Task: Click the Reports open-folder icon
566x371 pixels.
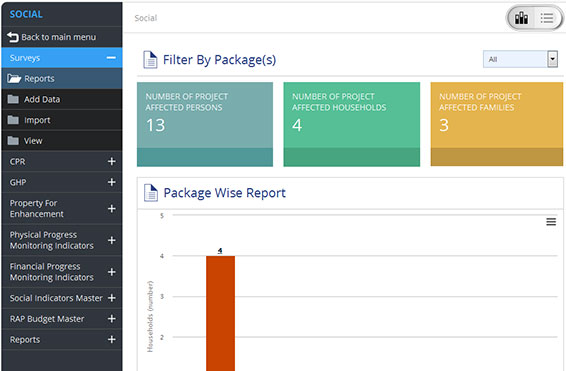Action: (14, 78)
